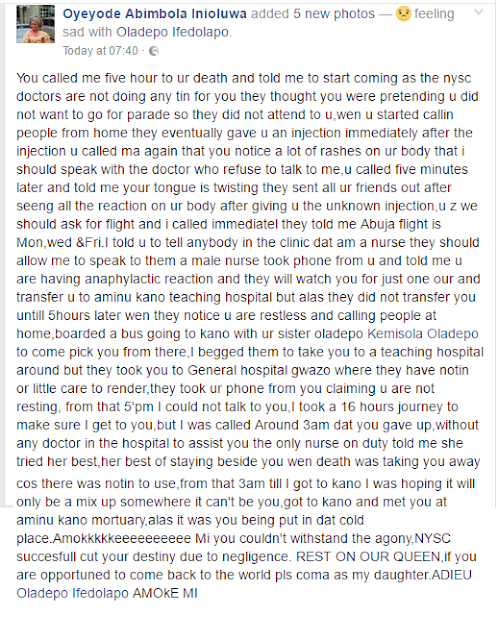Open Oyeyode Abimbola Inioluwa's profile name link

tap(155, 14)
